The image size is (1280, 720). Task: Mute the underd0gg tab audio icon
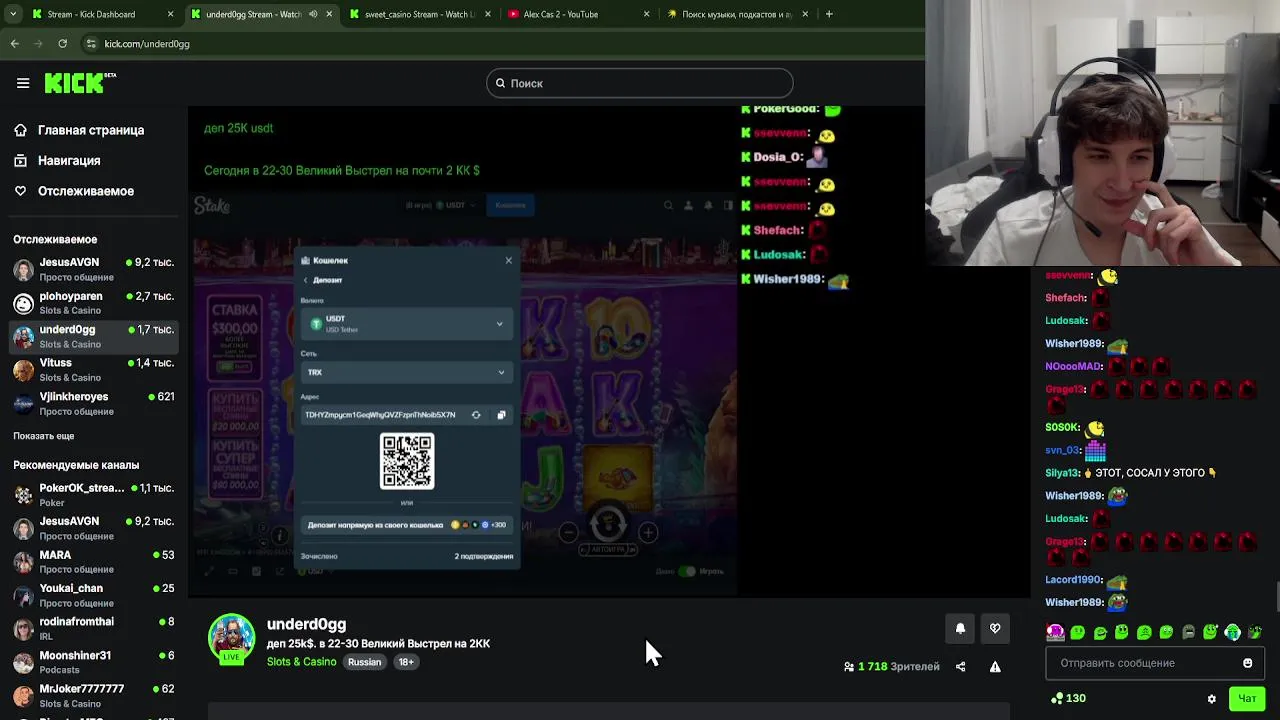[x=313, y=14]
